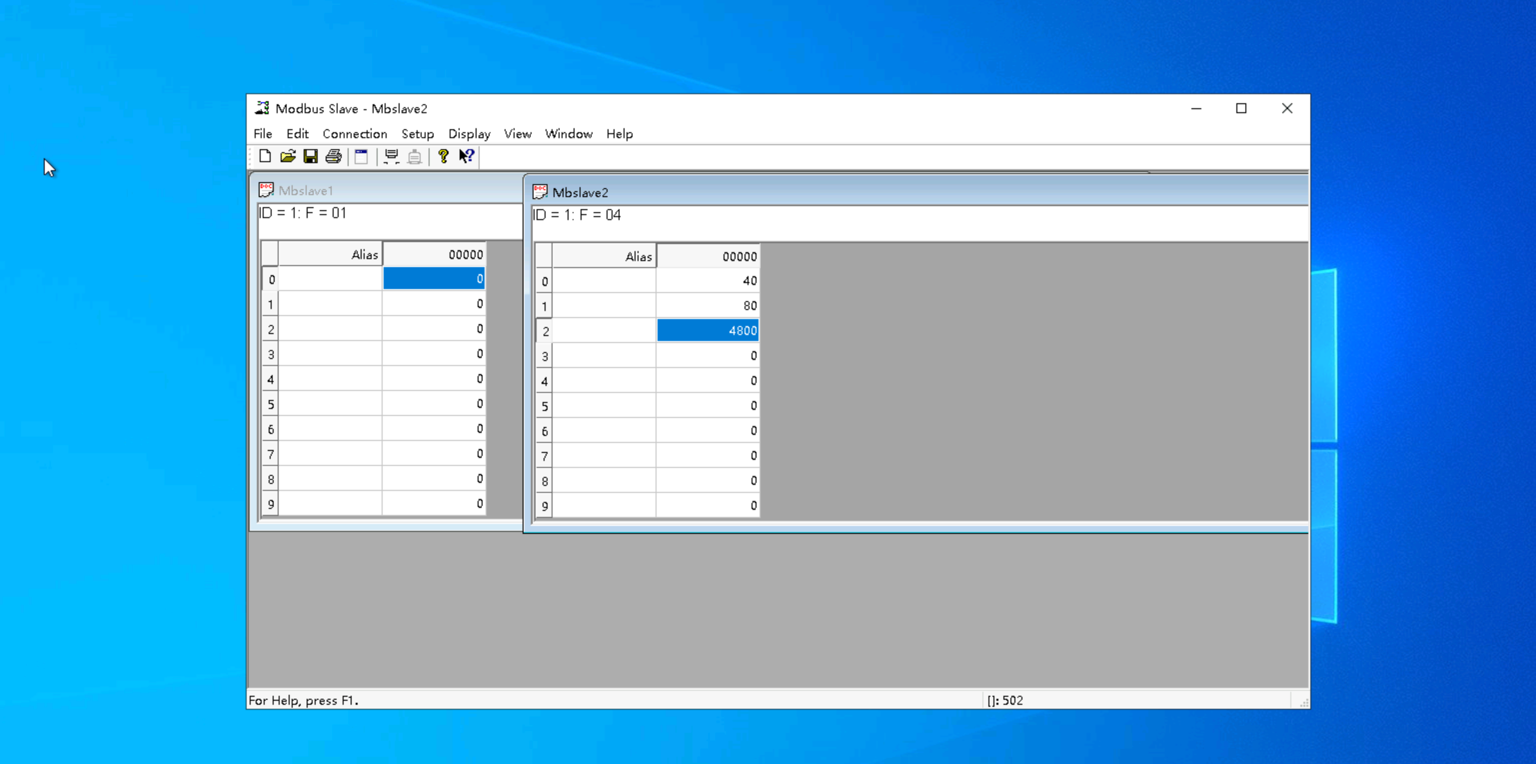Open the Setup menu

[x=418, y=134]
